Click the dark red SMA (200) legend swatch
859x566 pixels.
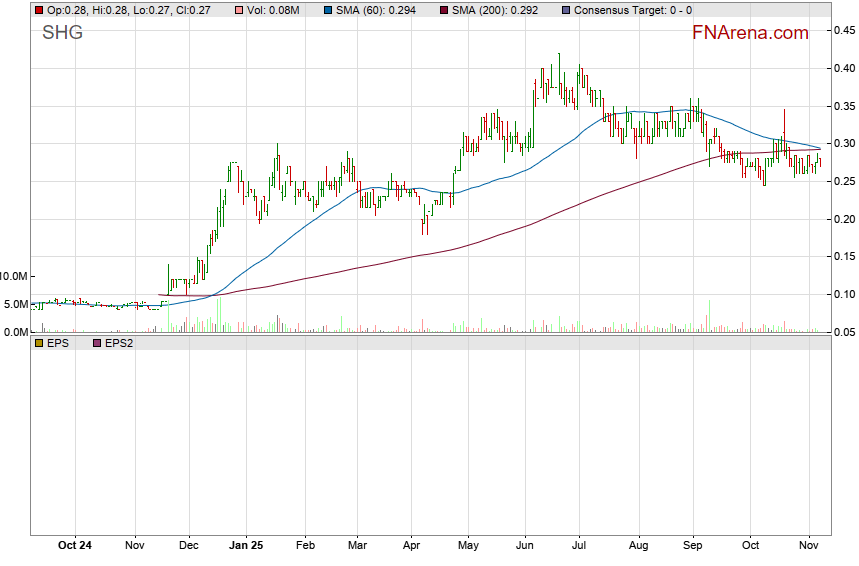(x=445, y=9)
